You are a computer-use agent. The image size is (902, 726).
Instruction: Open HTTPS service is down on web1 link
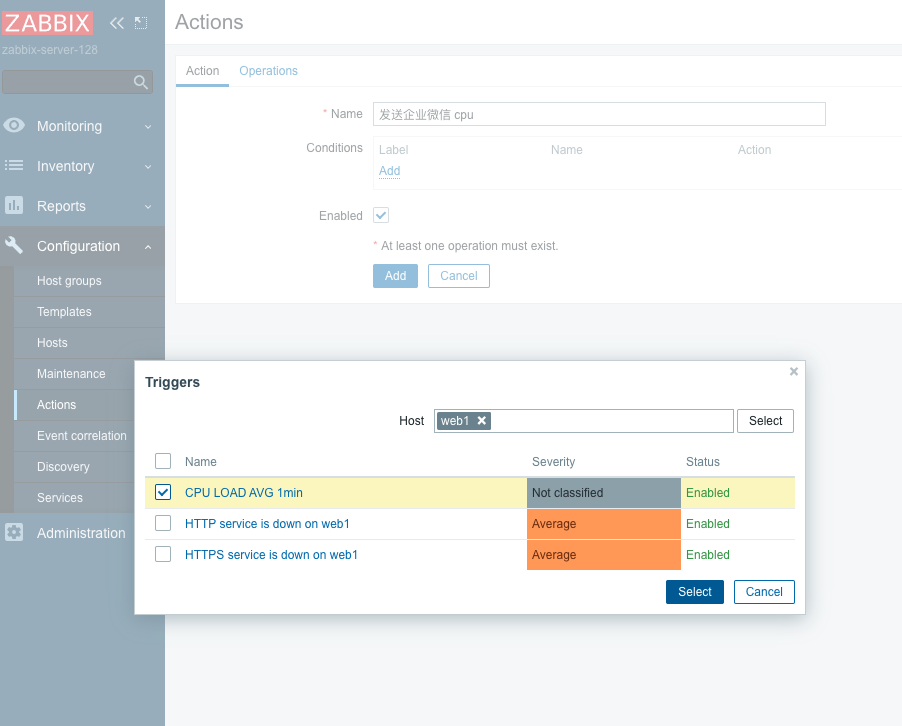(x=272, y=555)
